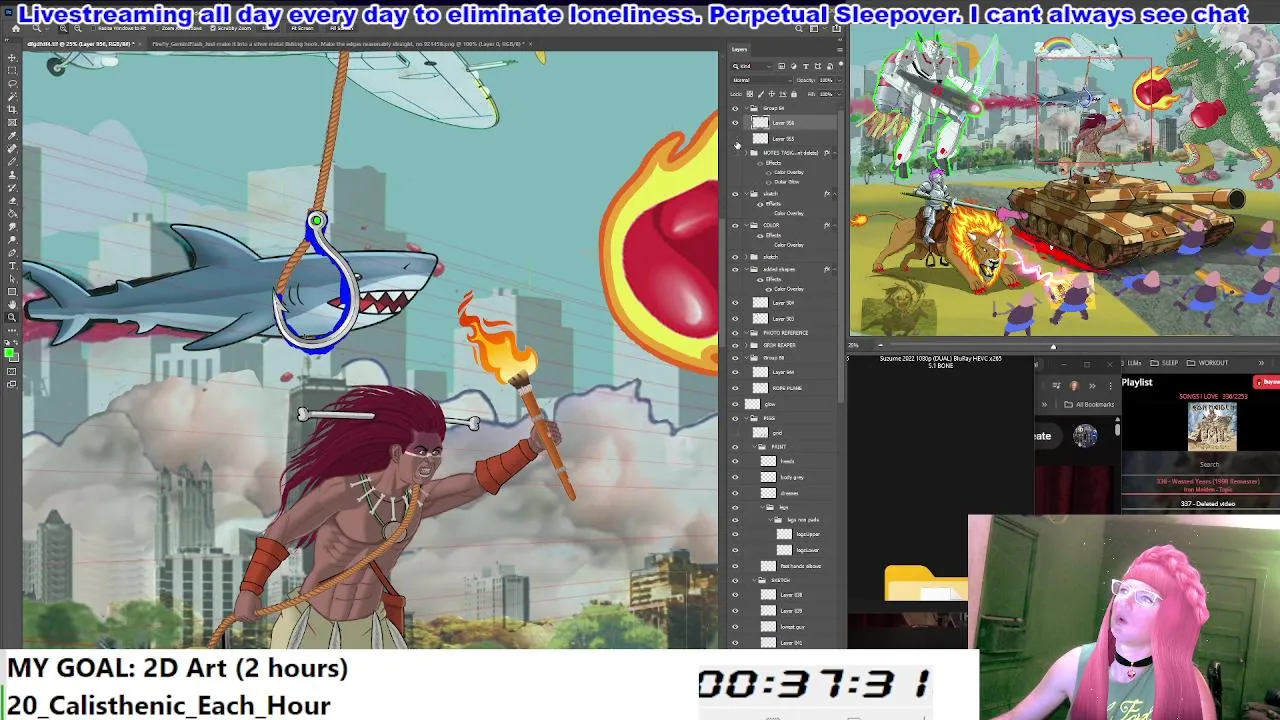Collapse the Group 64 folder
Viewport: 1280px width, 720px height.
point(746,108)
